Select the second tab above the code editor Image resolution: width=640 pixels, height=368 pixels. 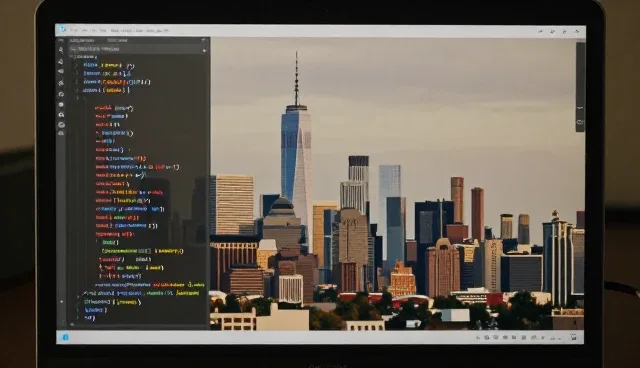pos(117,40)
